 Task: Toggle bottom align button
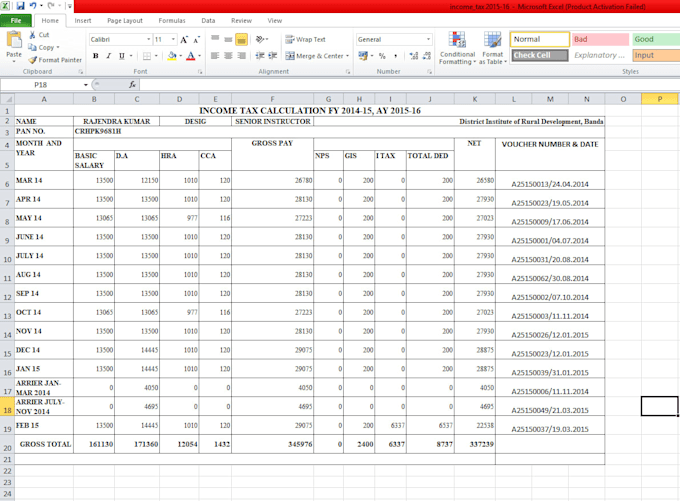pyautogui.click(x=242, y=39)
